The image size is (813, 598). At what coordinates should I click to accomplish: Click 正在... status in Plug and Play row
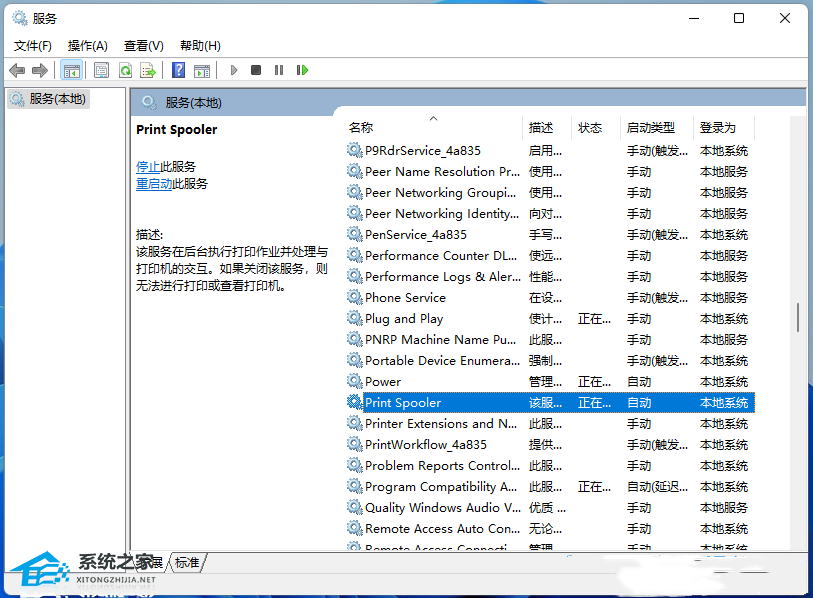coord(594,318)
